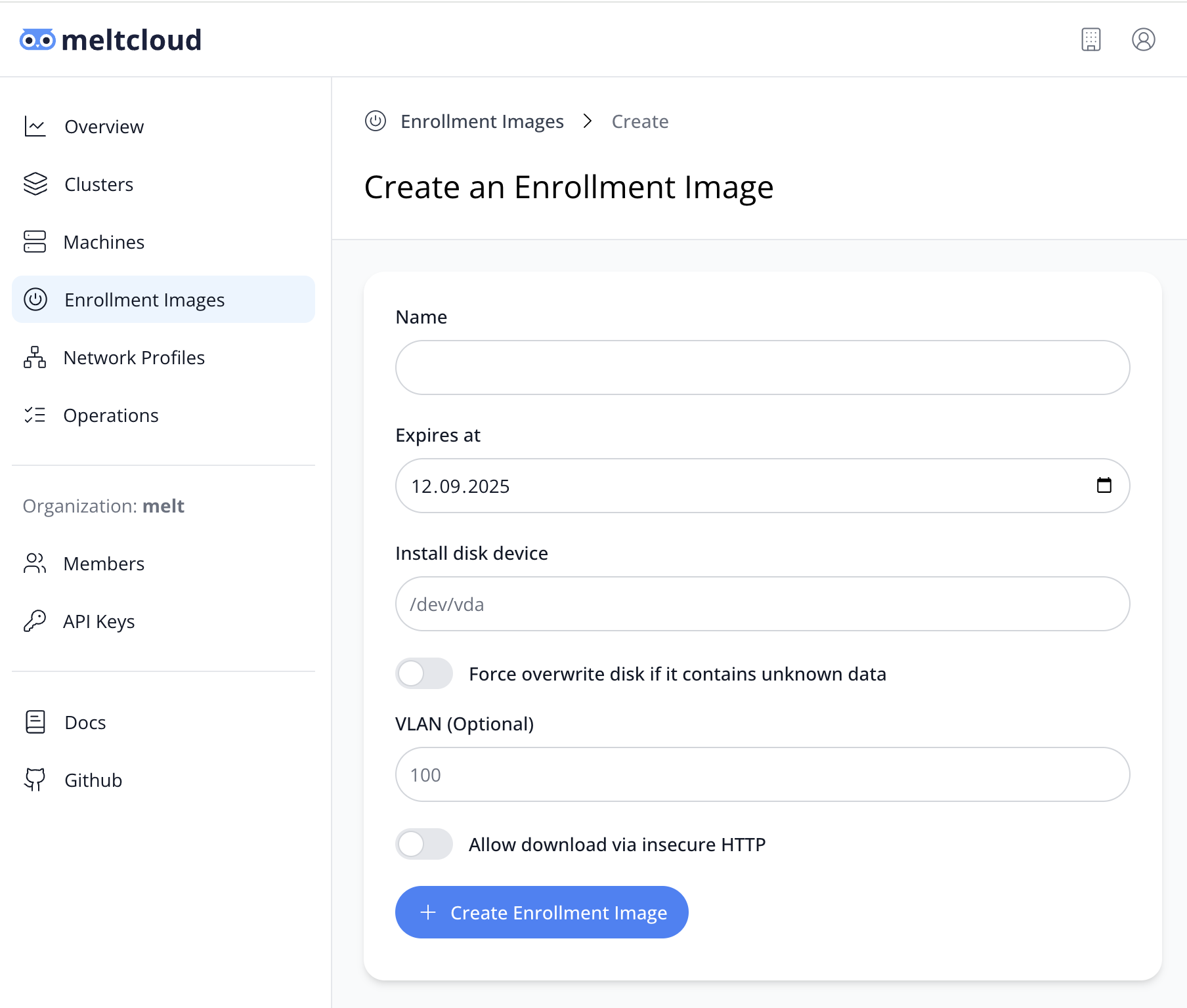Open the organization icon in the header
The width and height of the screenshot is (1187, 1008).
tap(1090, 40)
